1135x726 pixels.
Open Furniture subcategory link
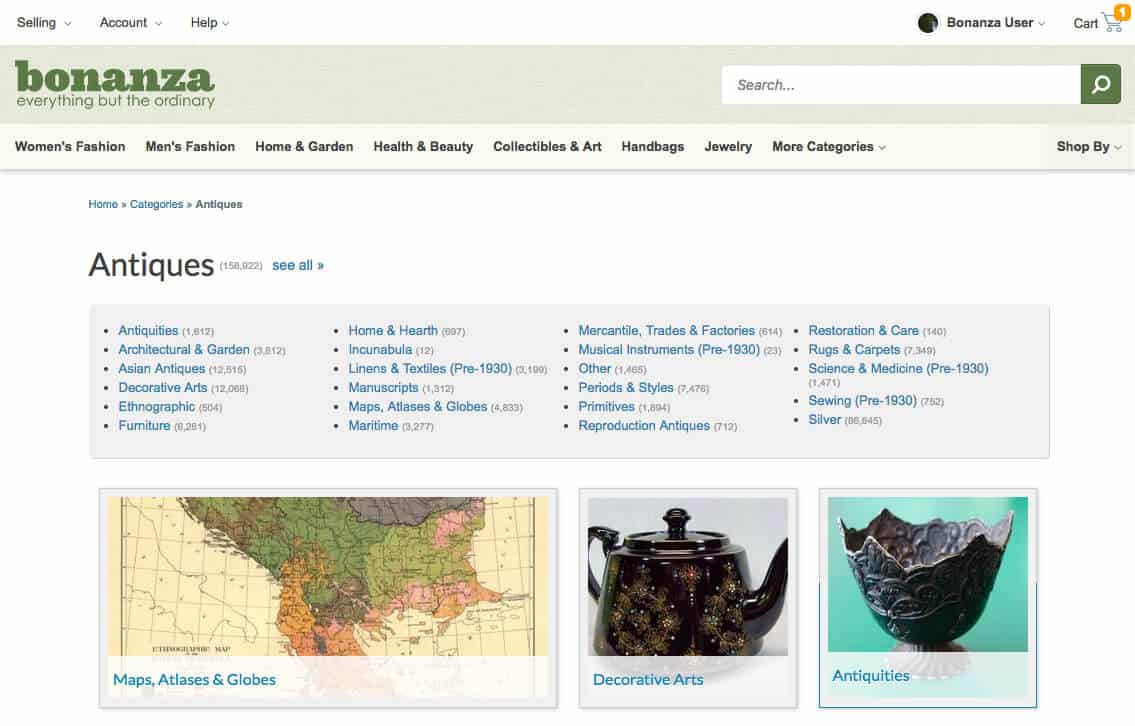coord(144,426)
